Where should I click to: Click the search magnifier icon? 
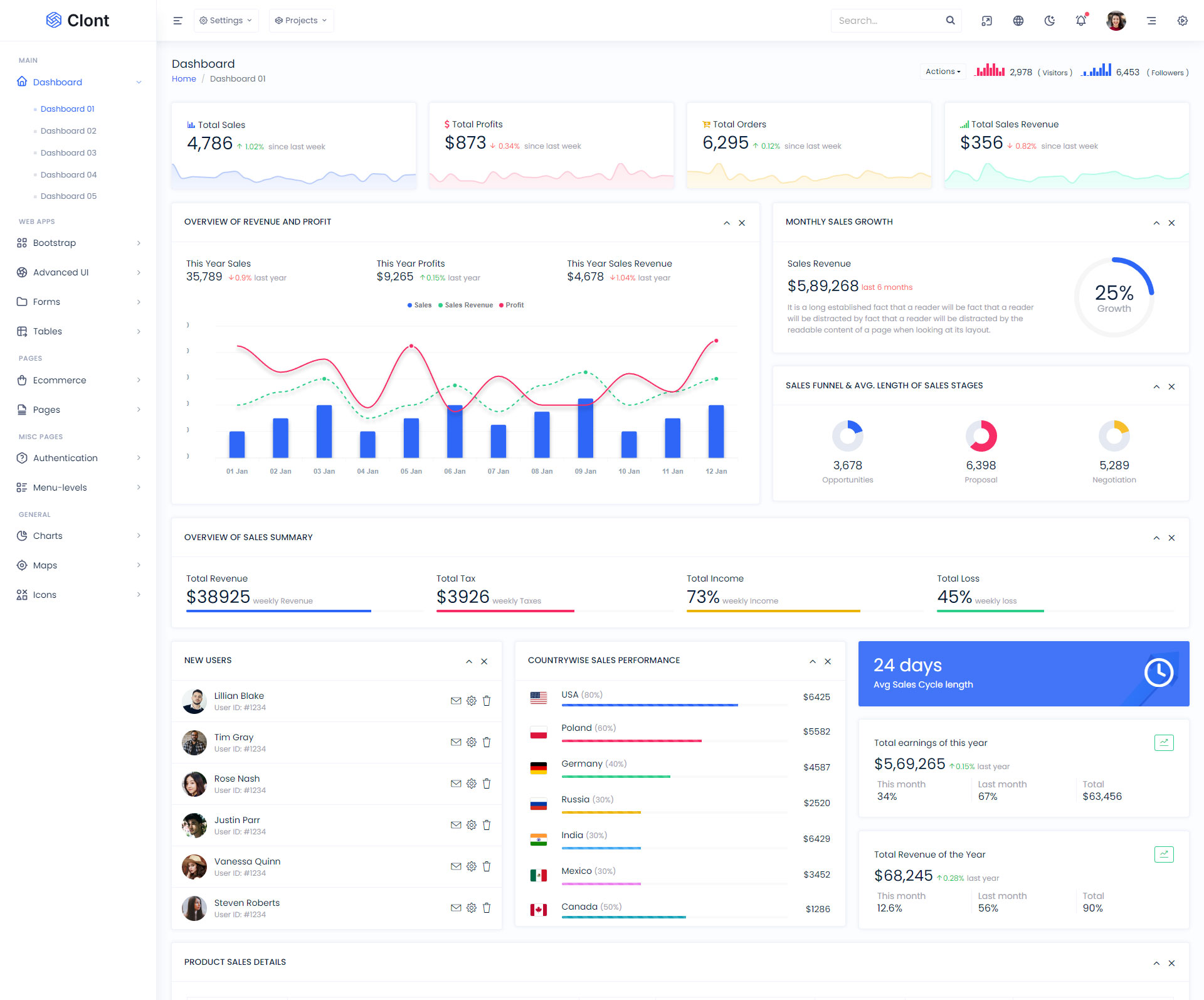950,21
